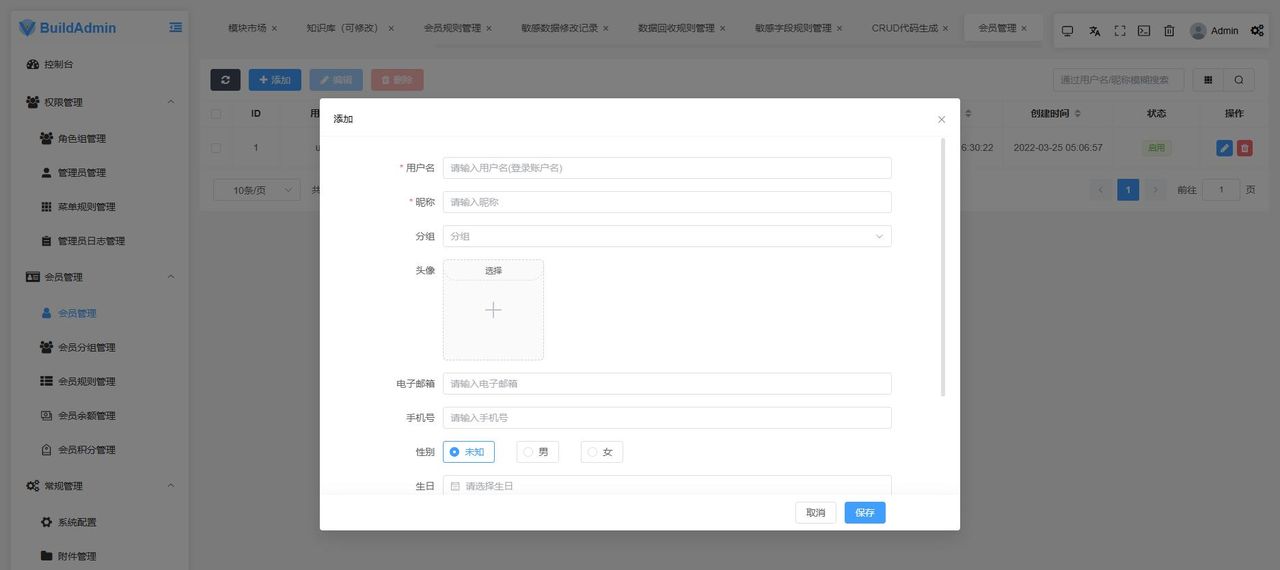Image resolution: width=1280 pixels, height=570 pixels.
Task: Switch to 敏感数据修改记录 tab
Action: coord(559,28)
